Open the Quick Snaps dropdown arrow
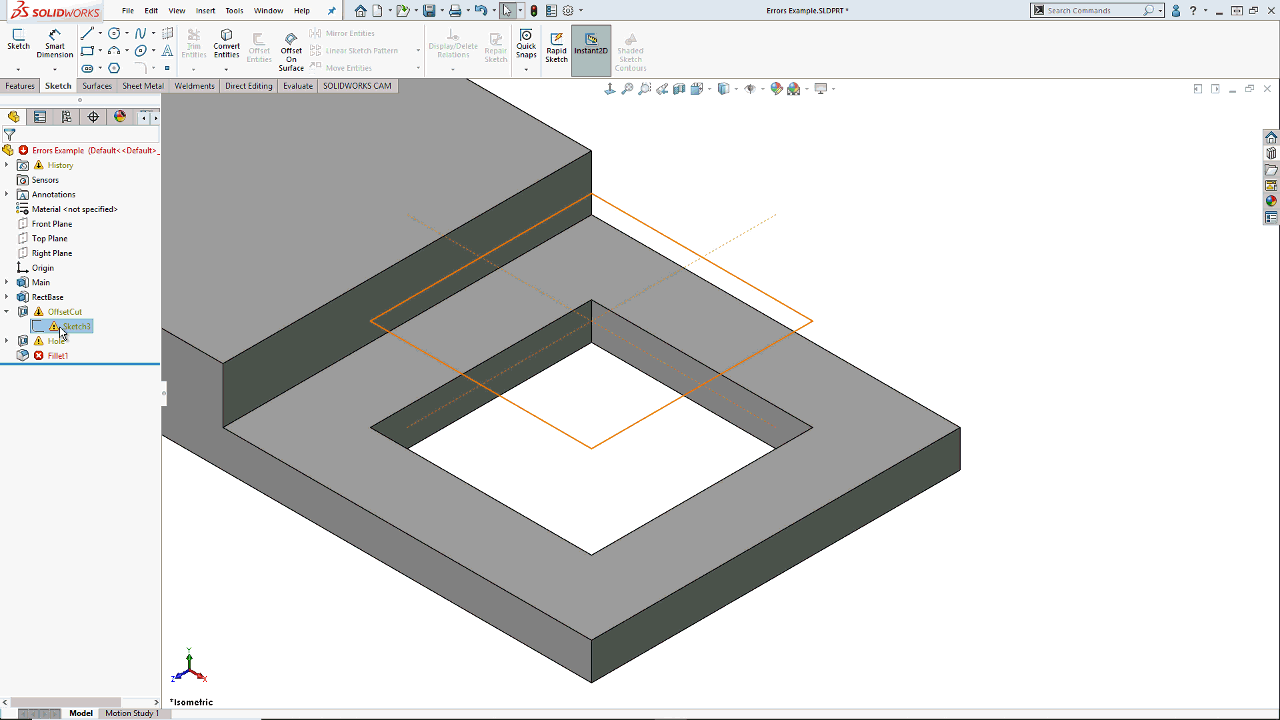The image size is (1280, 720). point(526,68)
